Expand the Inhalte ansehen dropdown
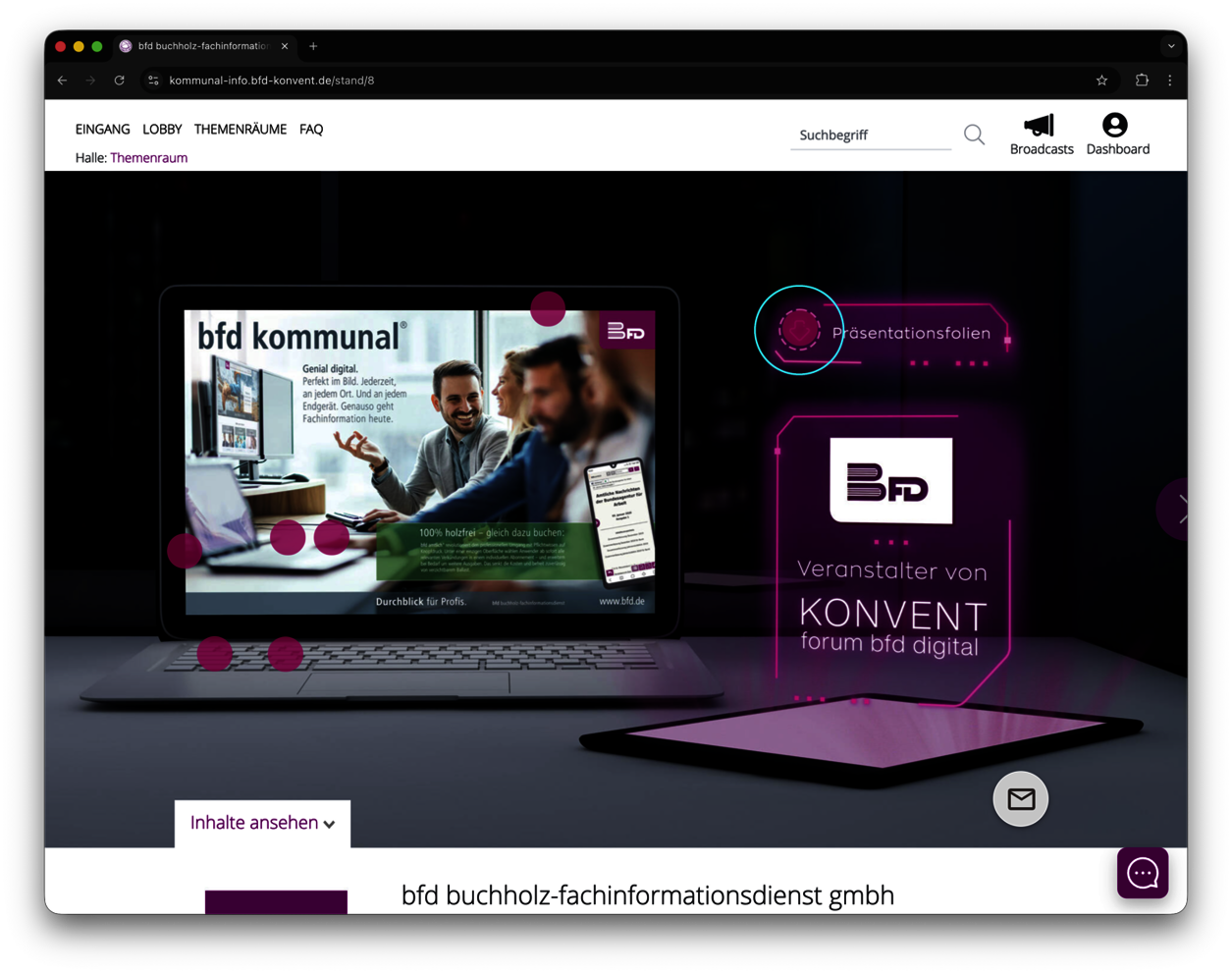Screen dimensions: 1232x974 tap(262, 823)
